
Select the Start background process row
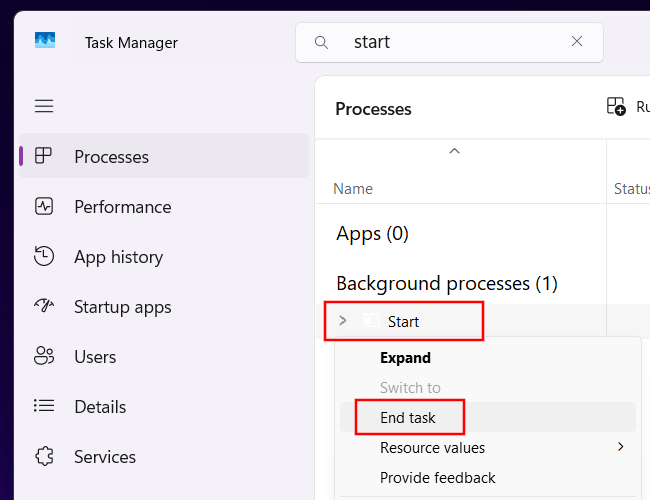click(483, 321)
